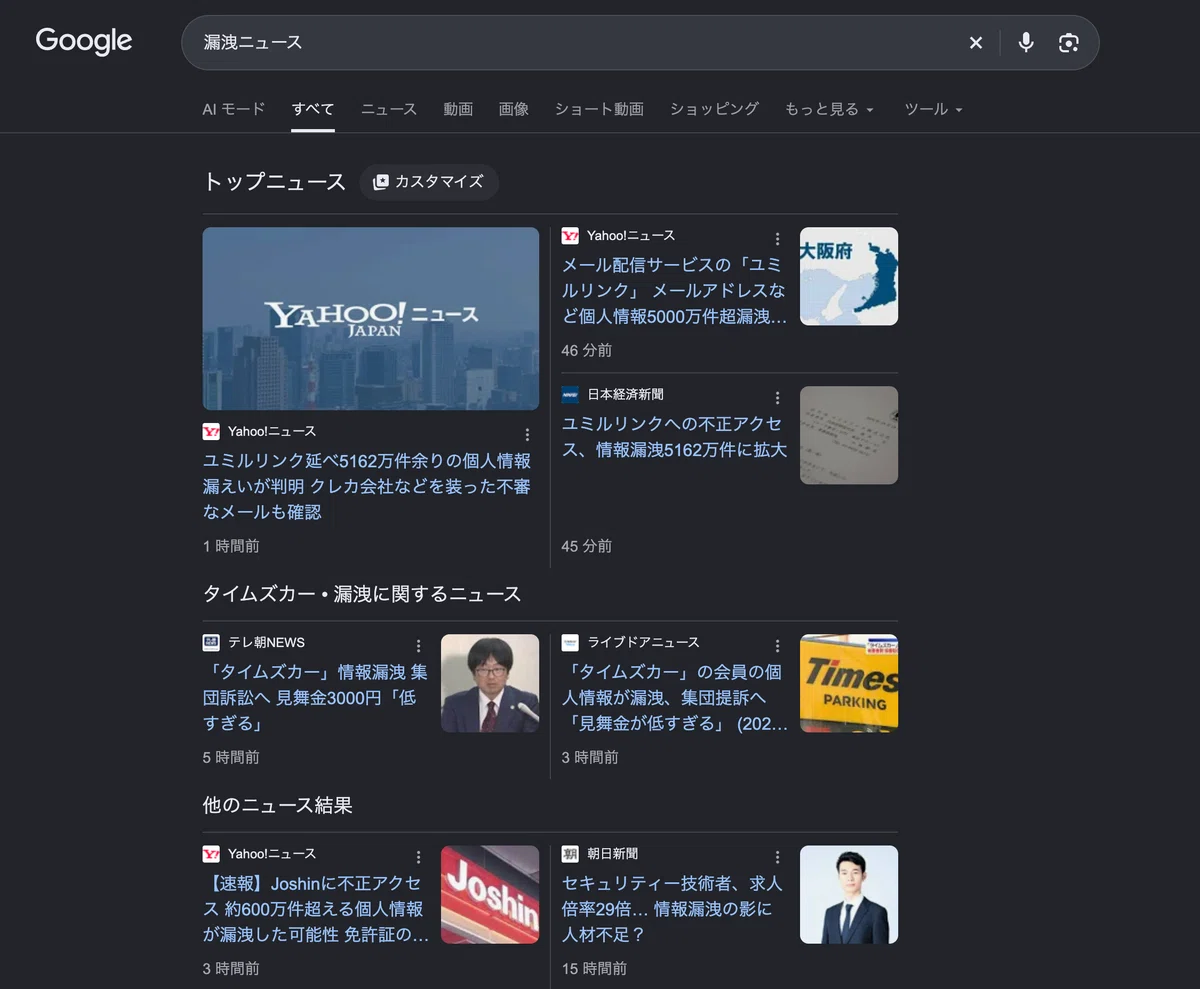Open the ユミルリンク延べ5162万件余り article link
1200x989 pixels.
point(367,486)
